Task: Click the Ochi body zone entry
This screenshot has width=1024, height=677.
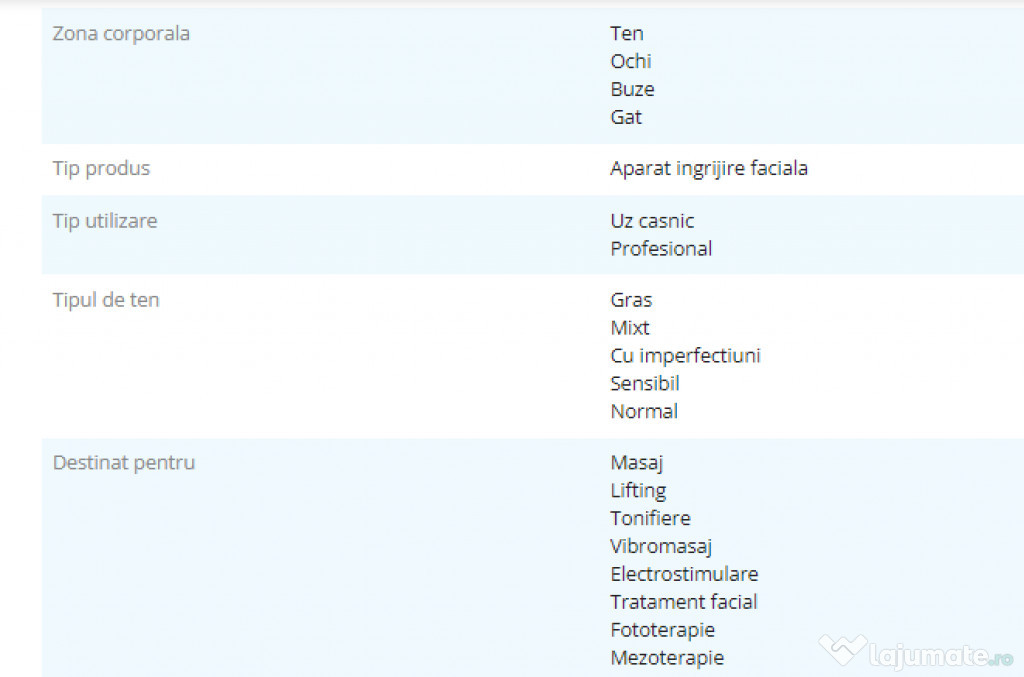Action: [x=630, y=61]
